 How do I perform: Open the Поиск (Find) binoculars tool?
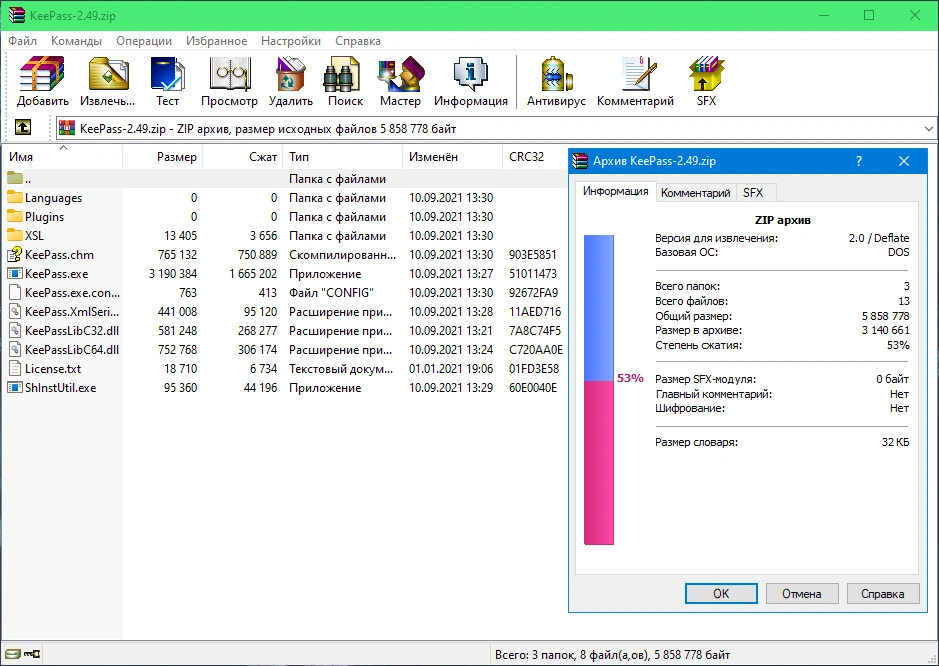[341, 74]
